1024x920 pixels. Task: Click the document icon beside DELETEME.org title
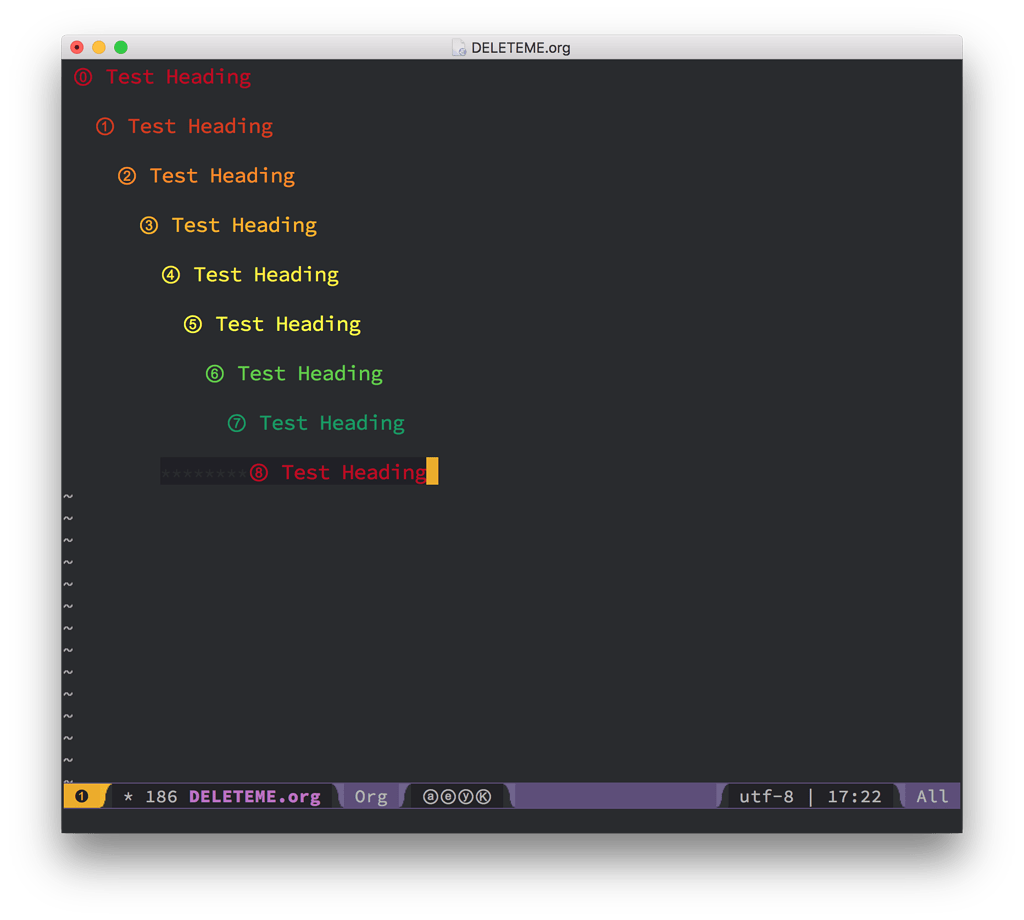pyautogui.click(x=459, y=46)
